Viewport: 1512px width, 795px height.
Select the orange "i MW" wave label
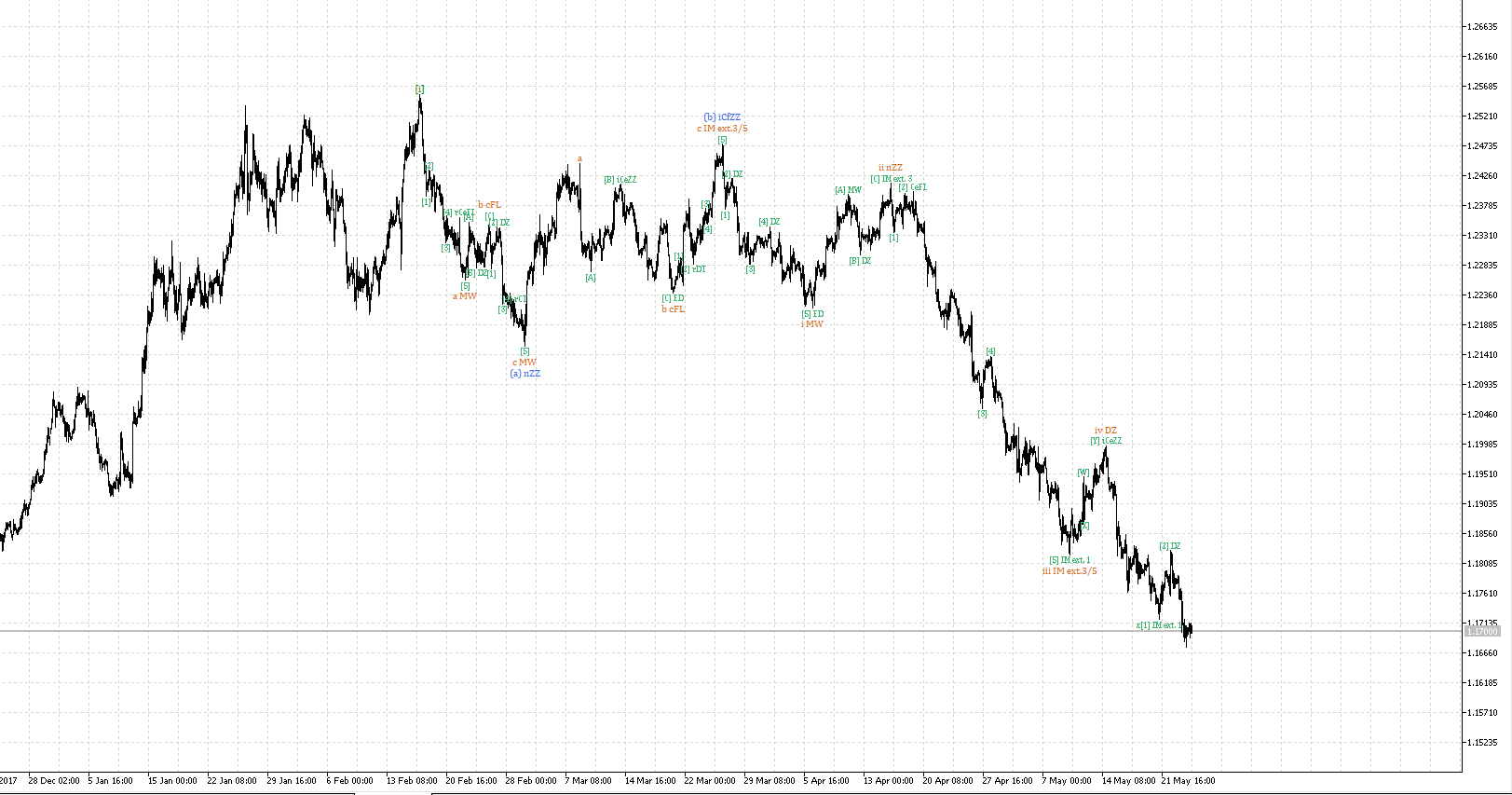pos(813,324)
